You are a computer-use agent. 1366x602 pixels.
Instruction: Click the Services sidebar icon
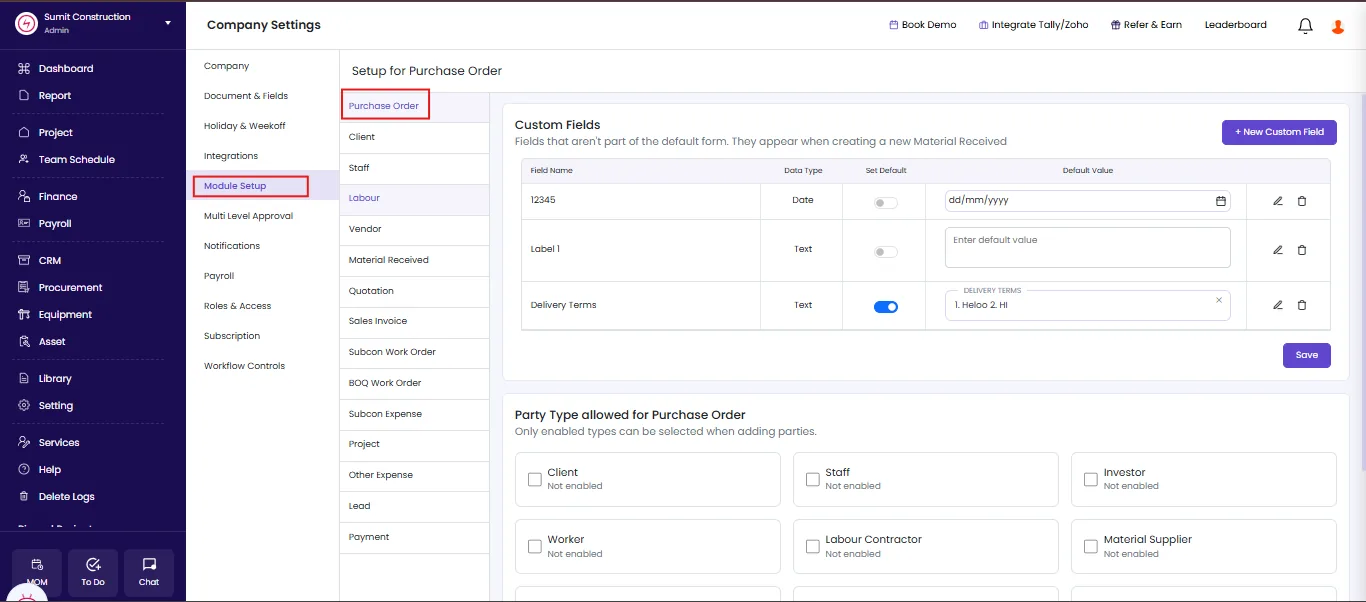[24, 442]
